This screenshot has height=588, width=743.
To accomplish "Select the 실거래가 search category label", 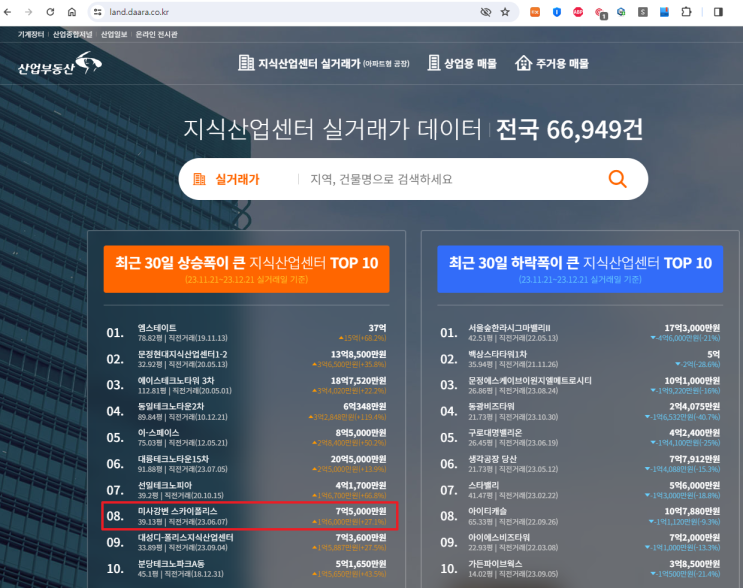I will 237,179.
